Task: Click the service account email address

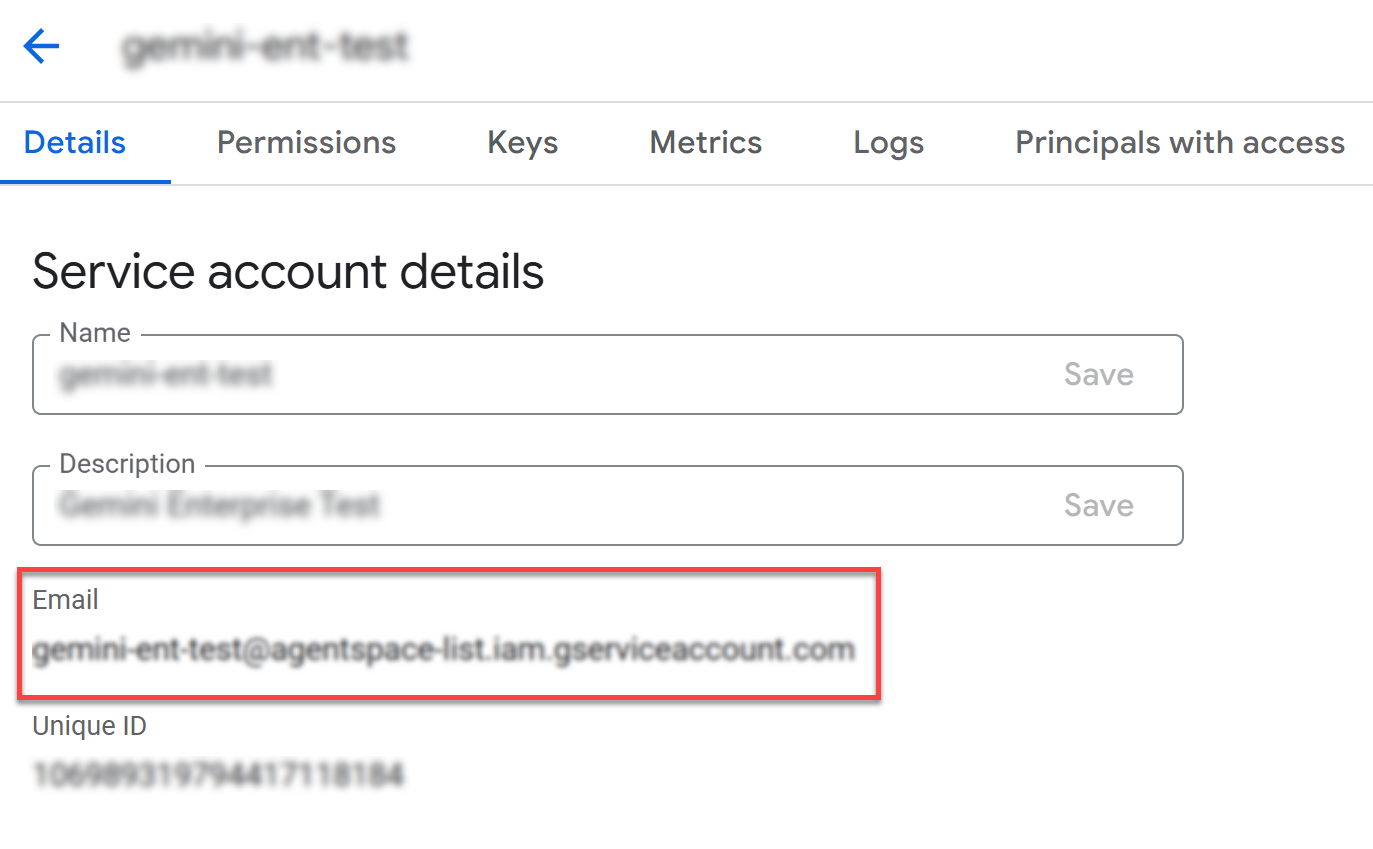Action: (x=443, y=651)
